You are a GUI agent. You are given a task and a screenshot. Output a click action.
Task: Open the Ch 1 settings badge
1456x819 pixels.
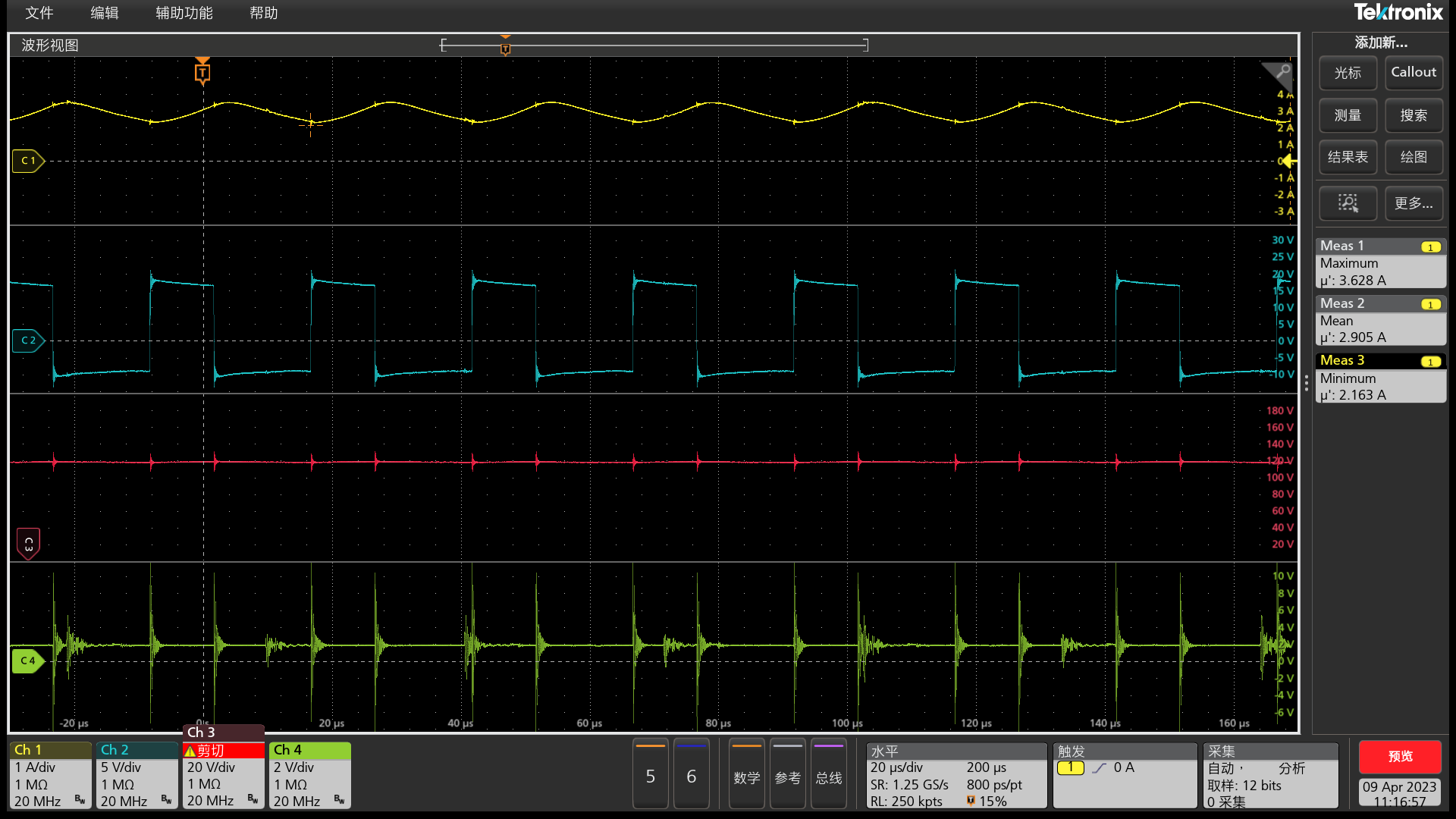[x=51, y=776]
